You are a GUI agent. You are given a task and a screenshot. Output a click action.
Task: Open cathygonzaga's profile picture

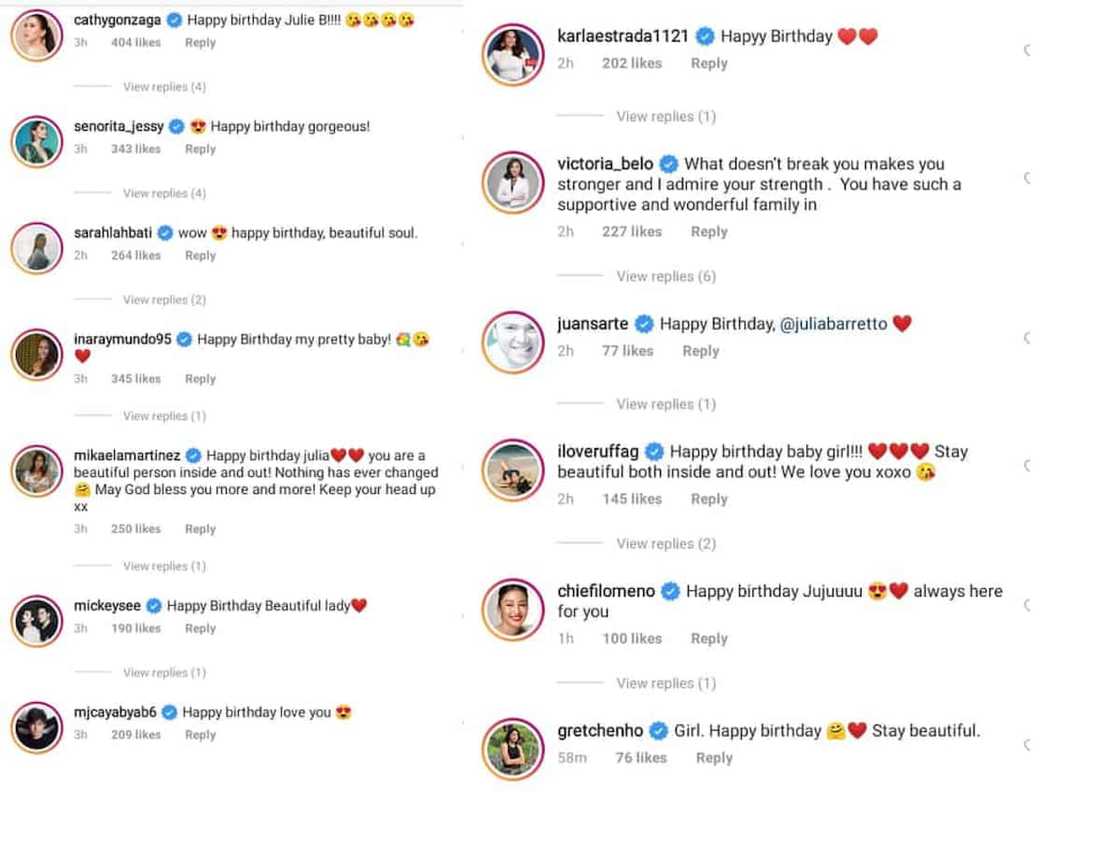click(x=37, y=36)
